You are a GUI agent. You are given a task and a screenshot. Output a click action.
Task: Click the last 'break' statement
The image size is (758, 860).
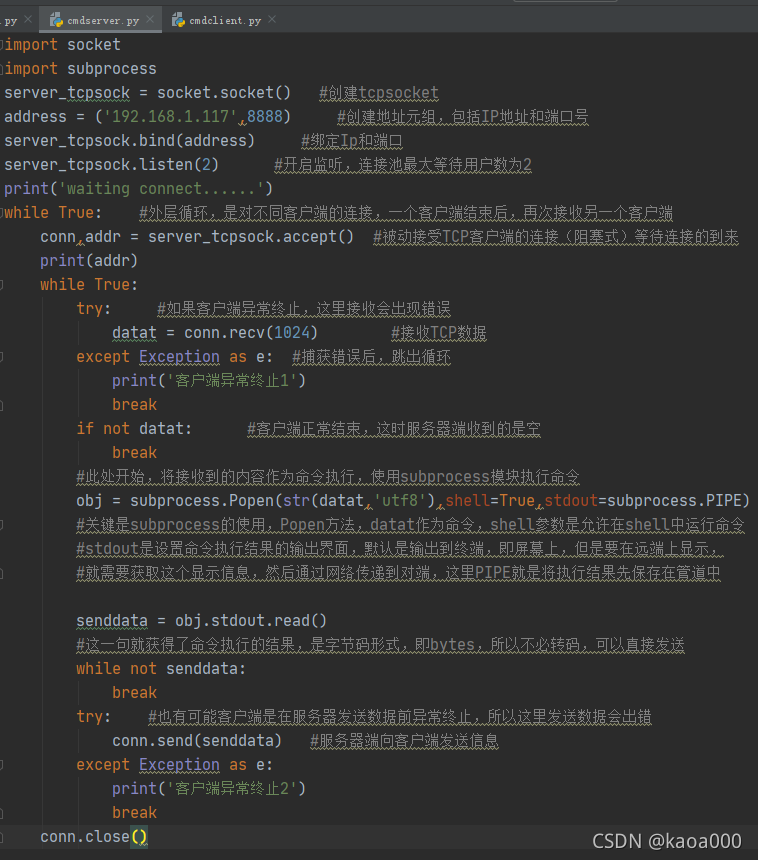click(x=134, y=813)
